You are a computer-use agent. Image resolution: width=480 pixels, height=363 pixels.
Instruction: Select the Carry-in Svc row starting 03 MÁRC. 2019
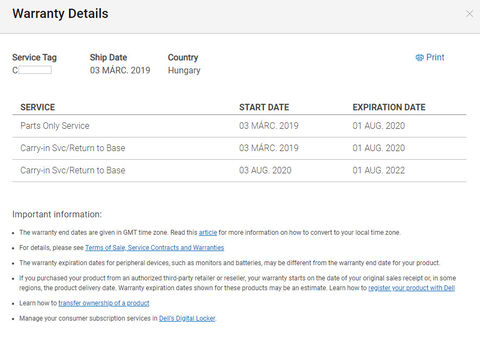pos(239,148)
